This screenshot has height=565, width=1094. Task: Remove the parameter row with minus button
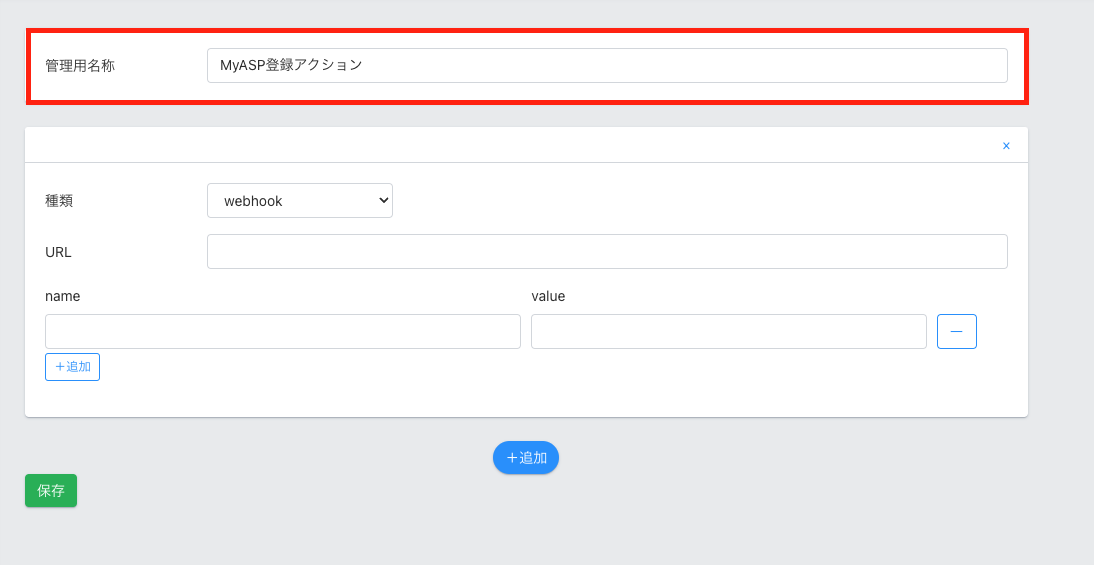click(956, 331)
